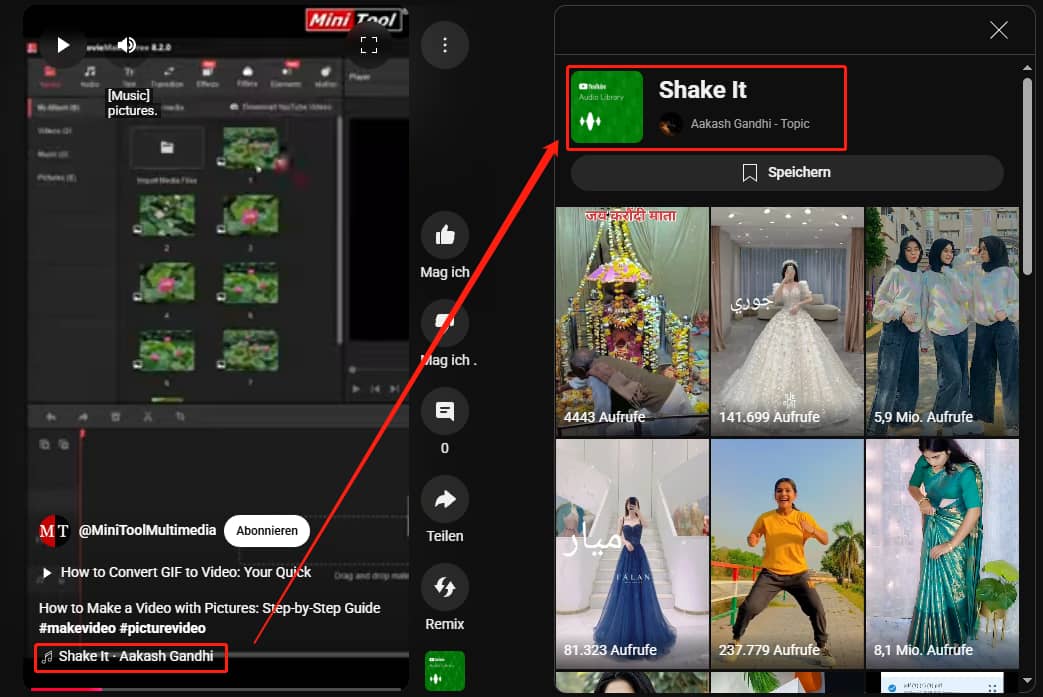Share the video via Teilen

(445, 499)
